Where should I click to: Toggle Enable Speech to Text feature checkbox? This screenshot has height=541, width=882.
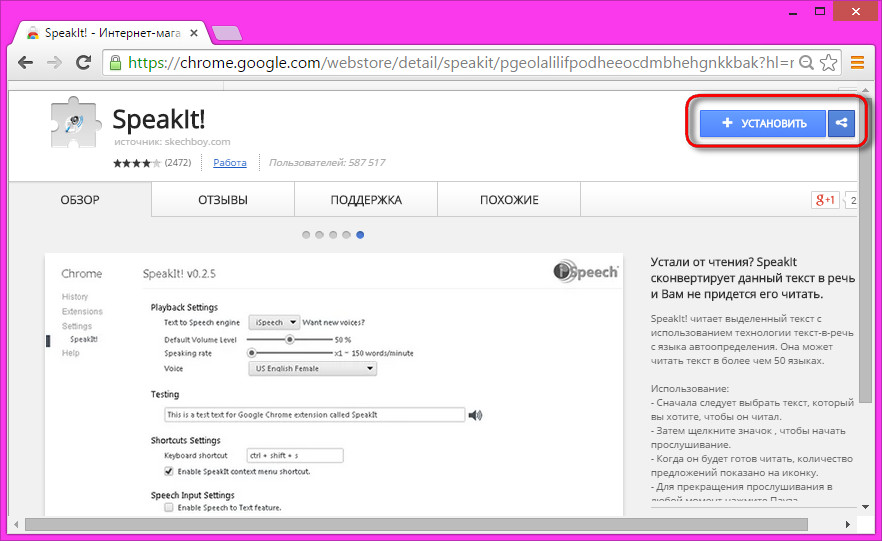click(169, 507)
